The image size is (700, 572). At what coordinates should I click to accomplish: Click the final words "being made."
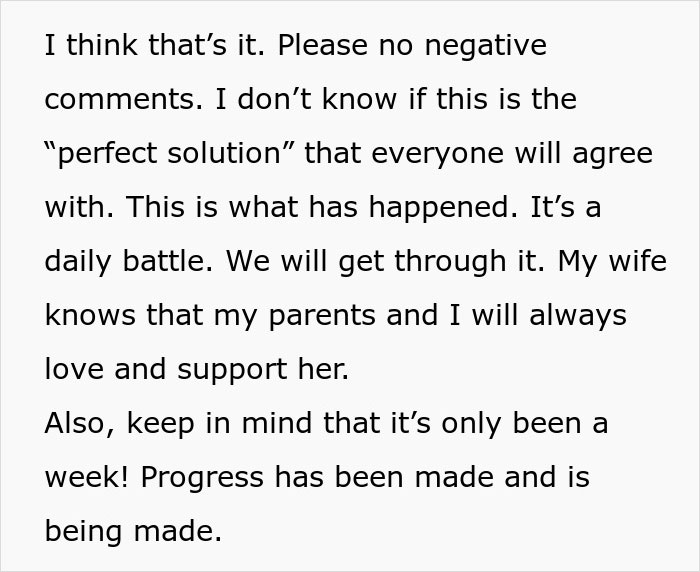(133, 531)
